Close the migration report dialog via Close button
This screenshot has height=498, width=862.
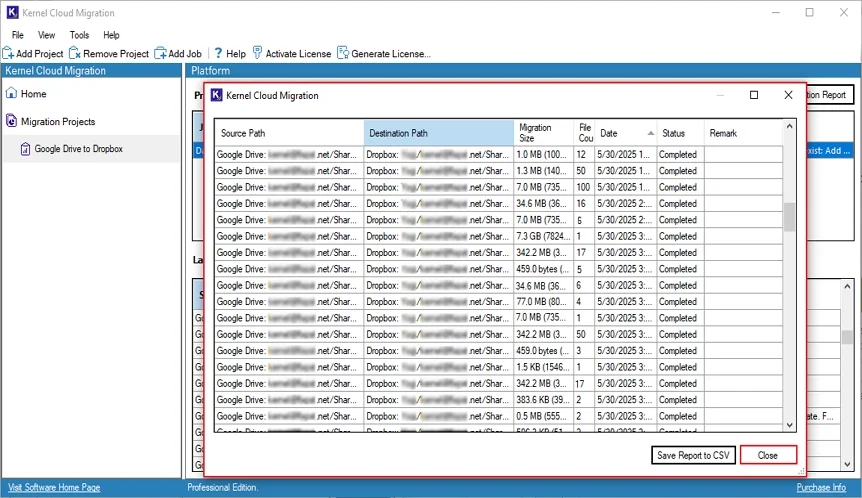[768, 455]
